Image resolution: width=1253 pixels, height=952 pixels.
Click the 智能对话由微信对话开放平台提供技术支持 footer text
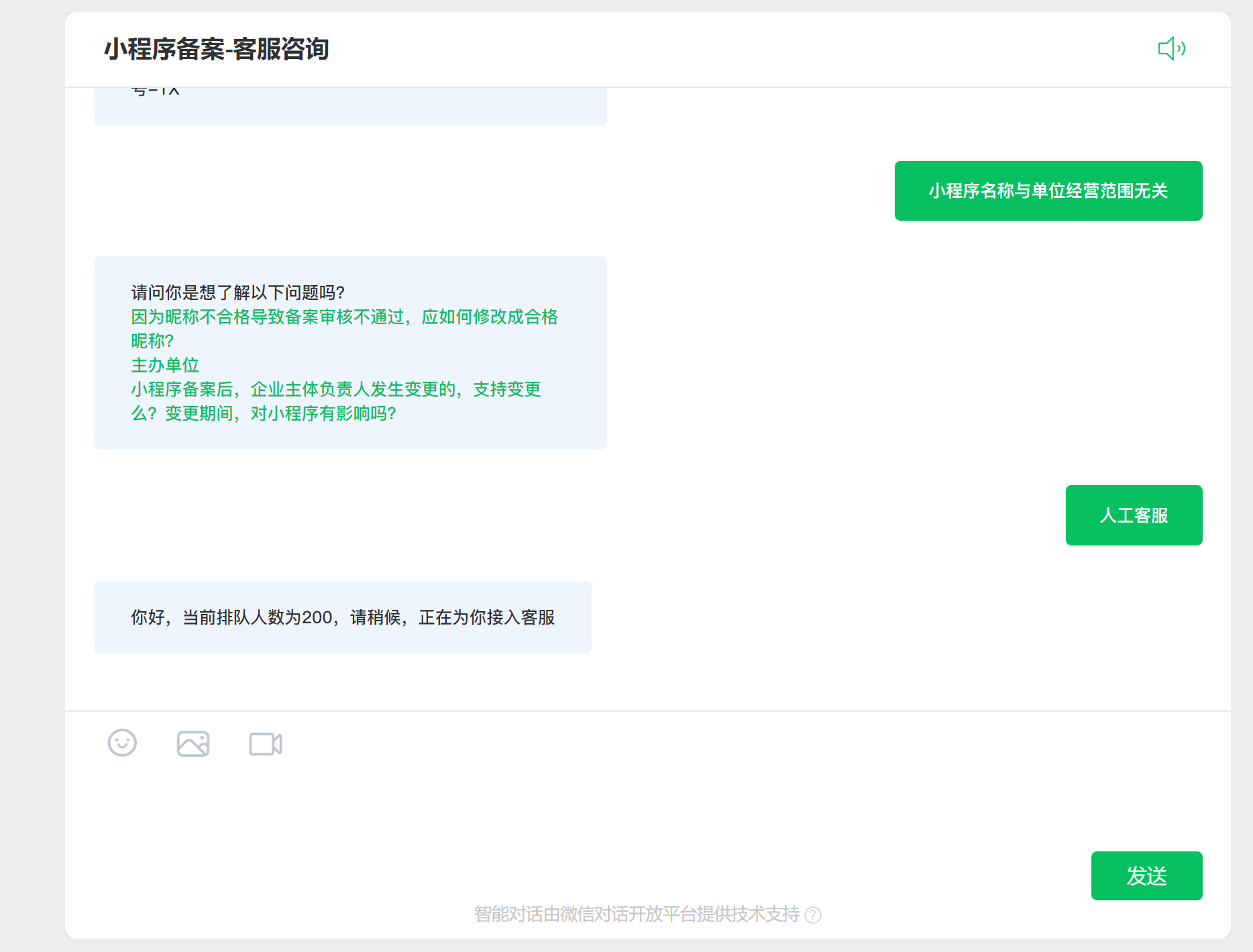click(x=637, y=914)
